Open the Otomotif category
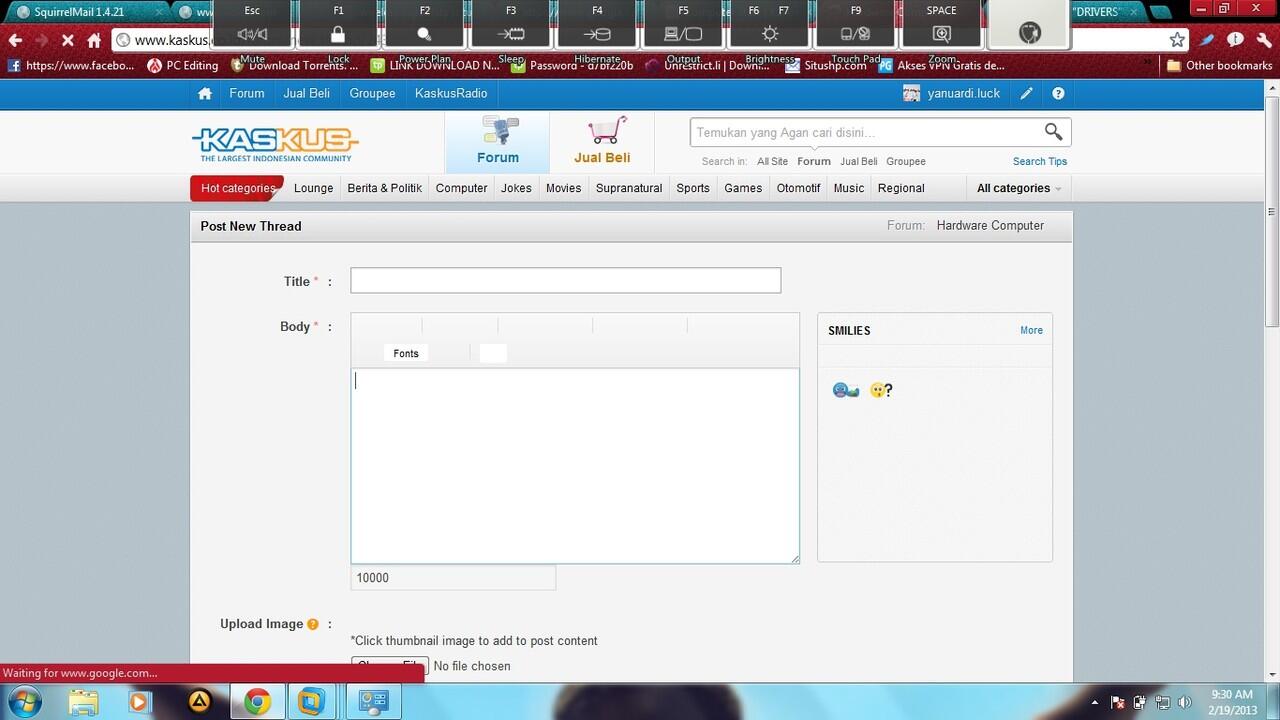1280x720 pixels. (x=799, y=188)
